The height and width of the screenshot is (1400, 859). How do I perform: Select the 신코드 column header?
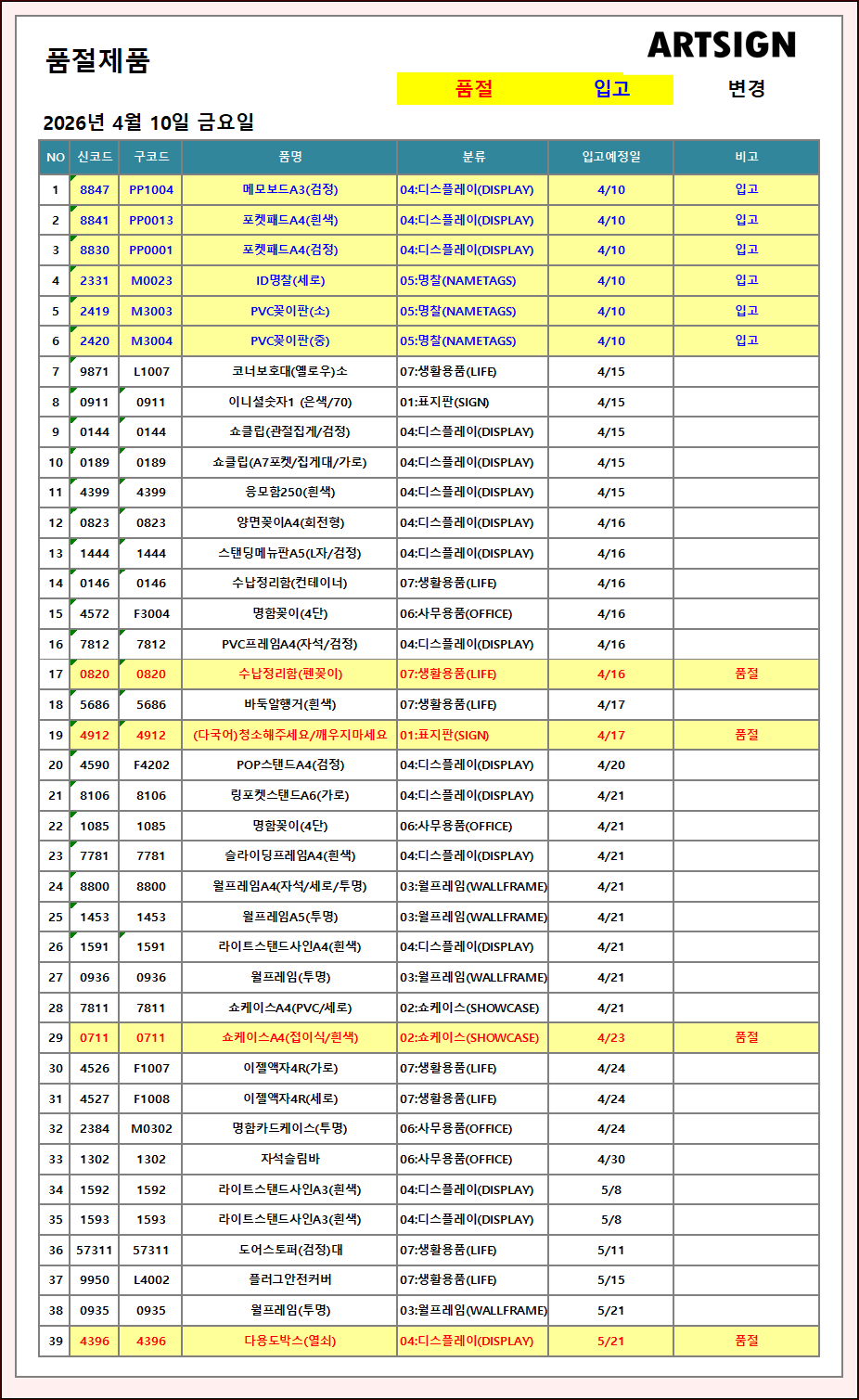(x=95, y=157)
